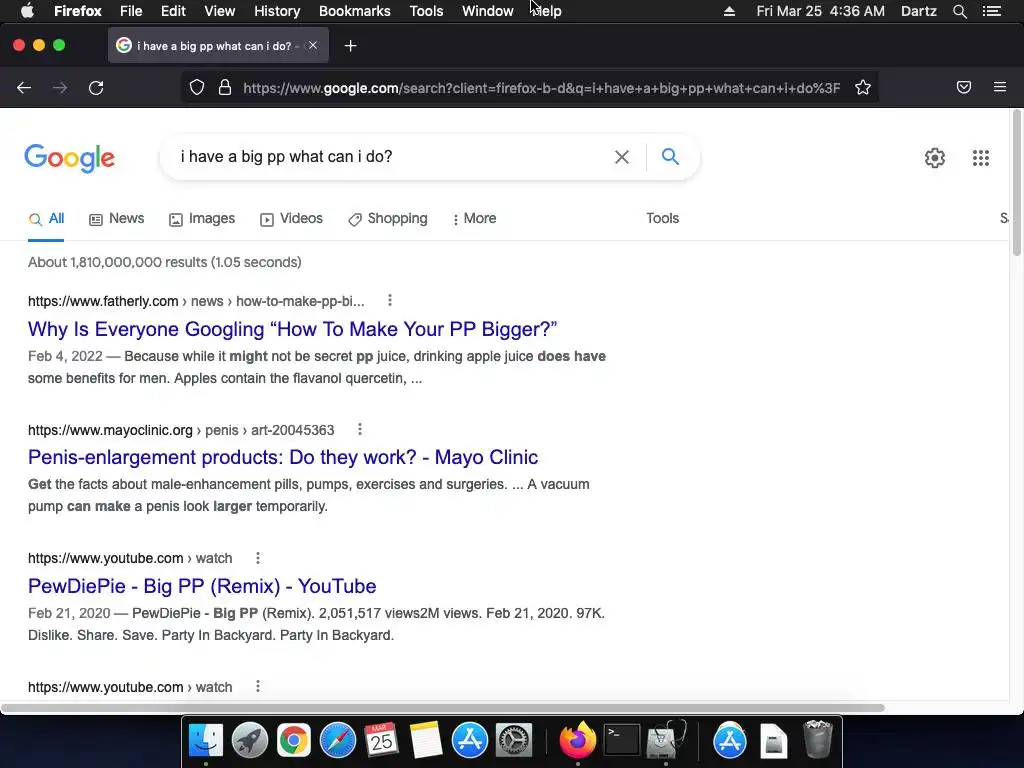Click the Google logo

(69, 158)
